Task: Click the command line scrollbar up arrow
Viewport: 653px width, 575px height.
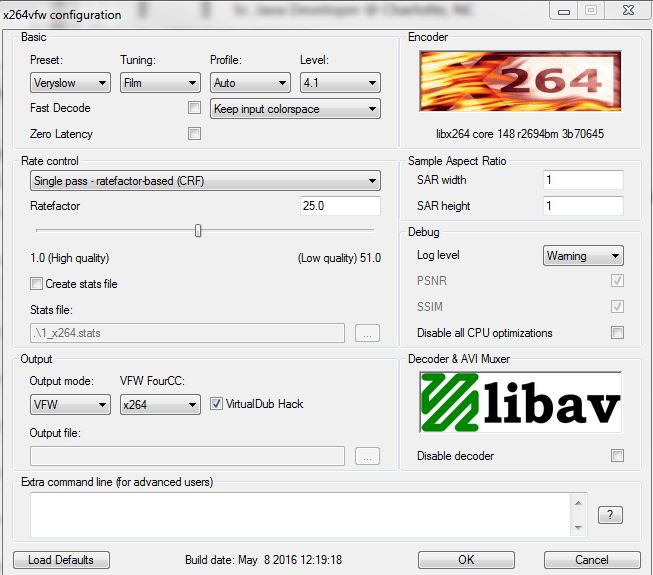Action: pos(578,503)
